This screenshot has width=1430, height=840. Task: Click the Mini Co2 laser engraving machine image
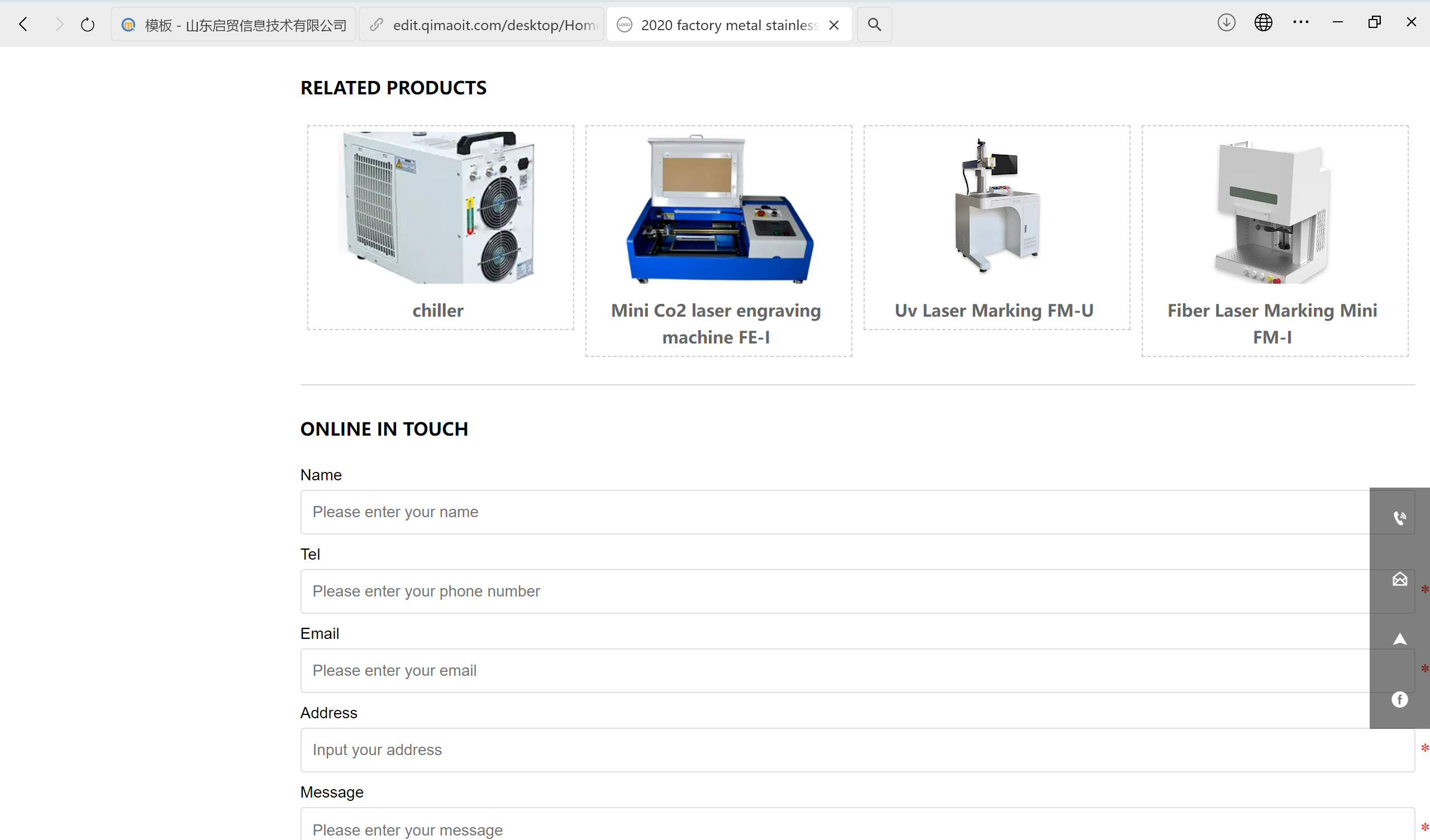tap(718, 208)
